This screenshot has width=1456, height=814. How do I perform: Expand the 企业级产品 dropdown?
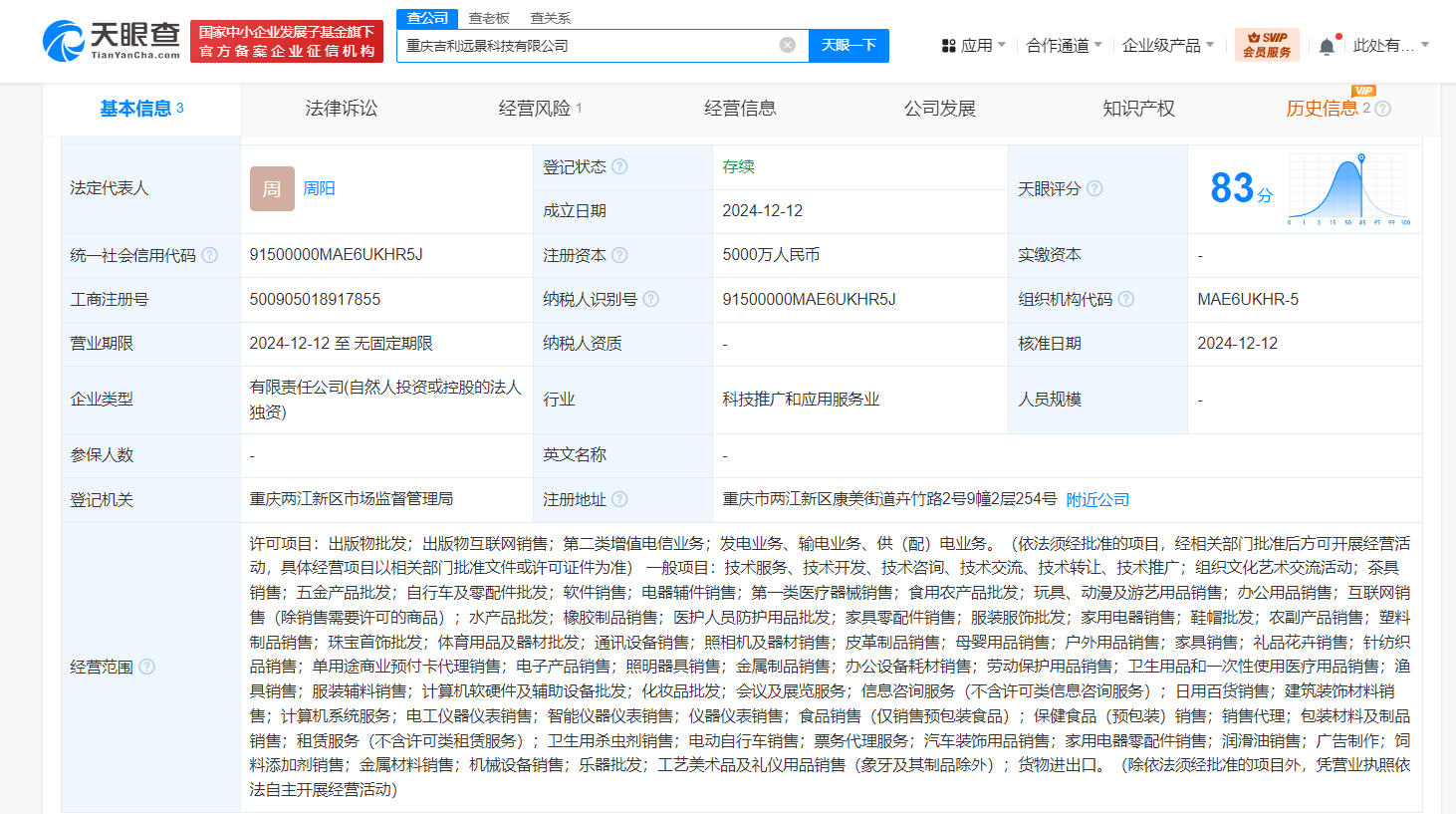[1169, 45]
